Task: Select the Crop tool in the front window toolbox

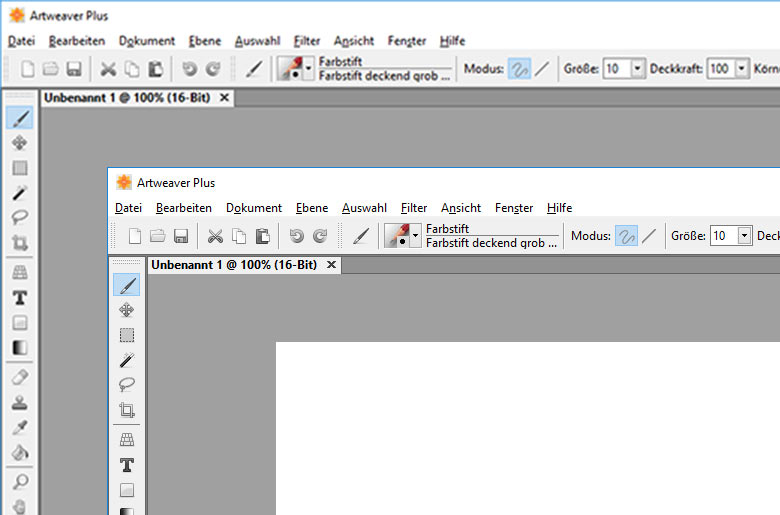Action: pyautogui.click(x=127, y=410)
